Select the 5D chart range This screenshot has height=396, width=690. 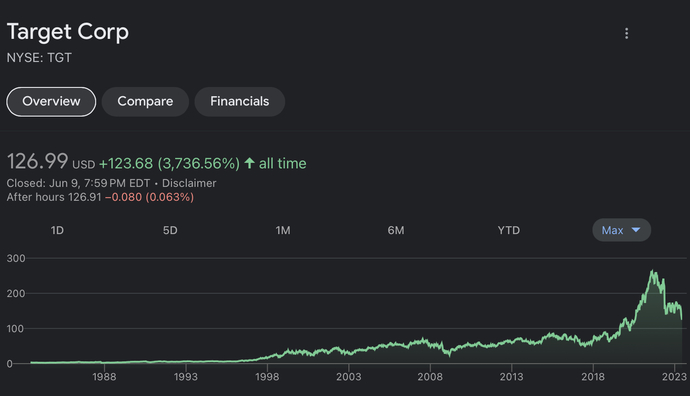[x=170, y=230]
